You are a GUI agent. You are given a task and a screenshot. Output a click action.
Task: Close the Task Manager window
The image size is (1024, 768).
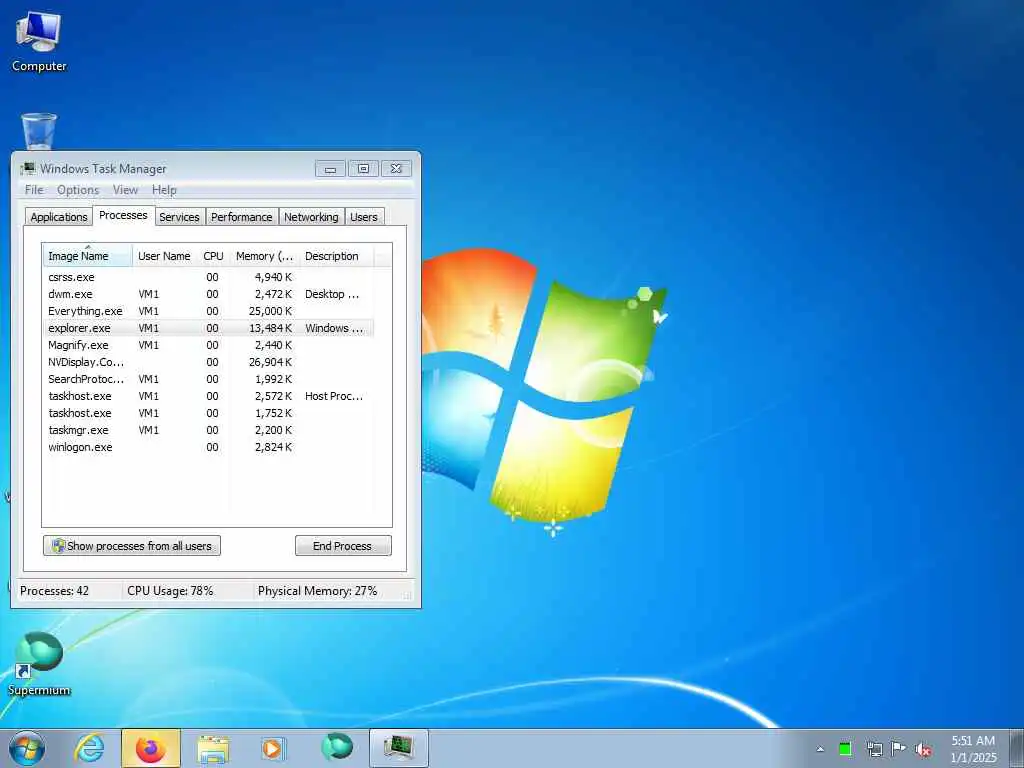tap(396, 168)
